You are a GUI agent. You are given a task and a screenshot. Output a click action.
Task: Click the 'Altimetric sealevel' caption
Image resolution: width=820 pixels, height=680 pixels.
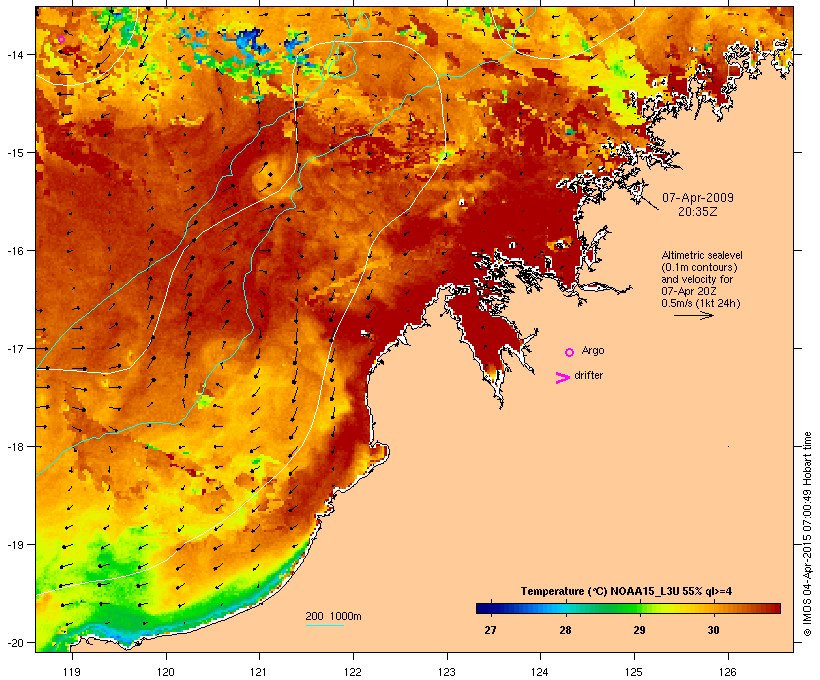pos(702,255)
